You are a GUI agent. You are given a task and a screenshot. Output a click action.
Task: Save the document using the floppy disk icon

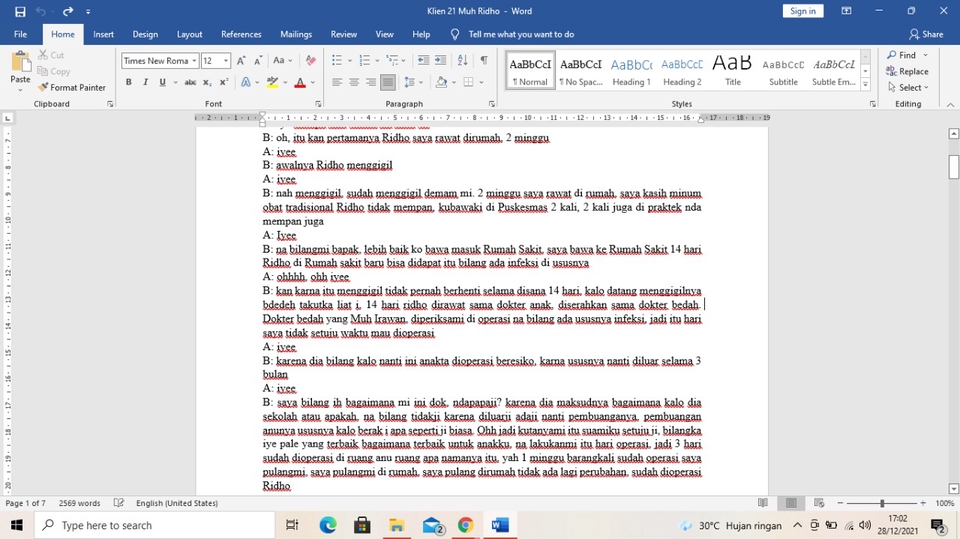click(x=20, y=11)
